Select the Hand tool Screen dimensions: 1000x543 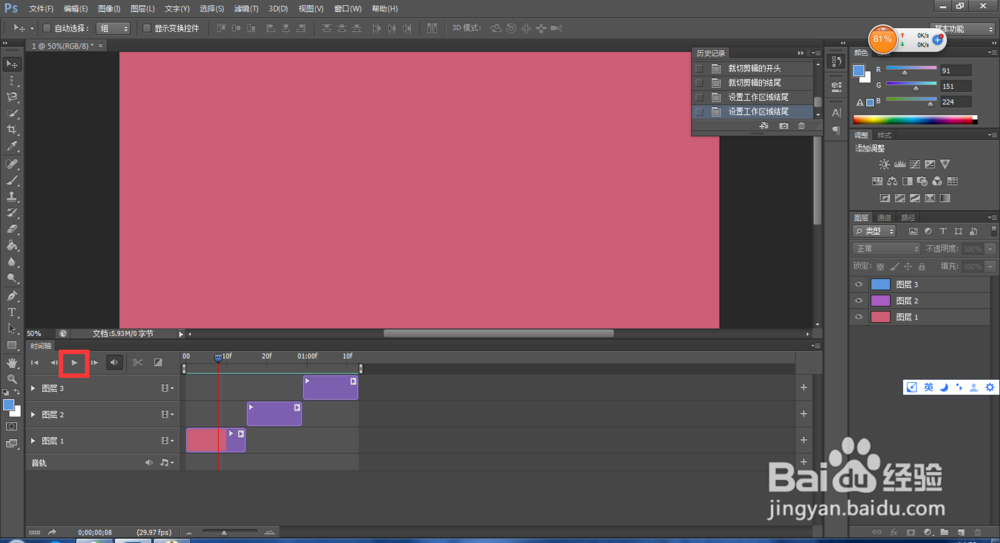point(12,362)
